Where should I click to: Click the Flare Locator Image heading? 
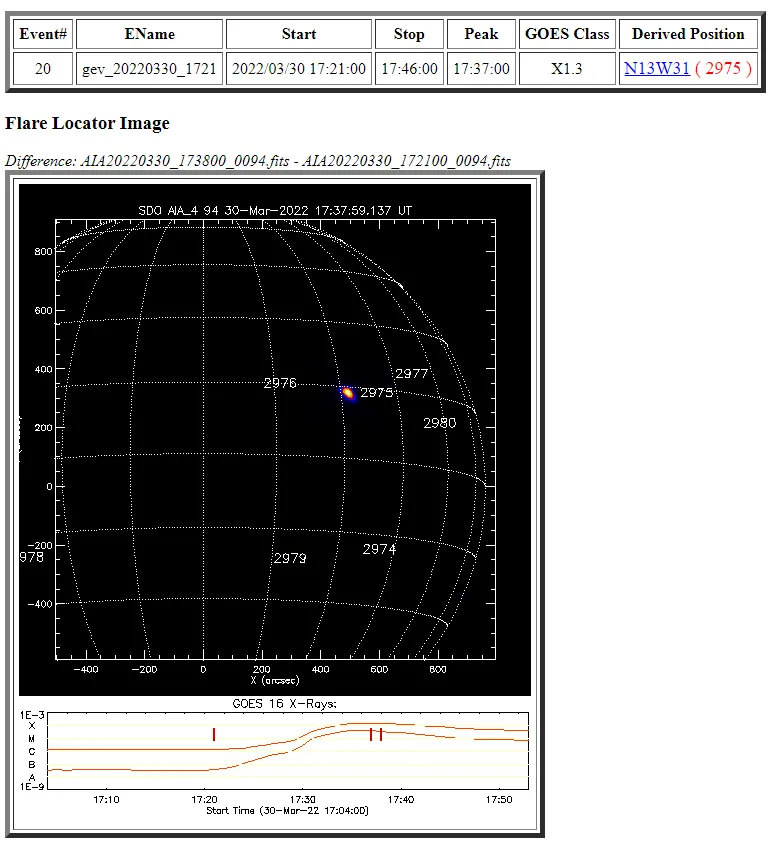[x=87, y=123]
